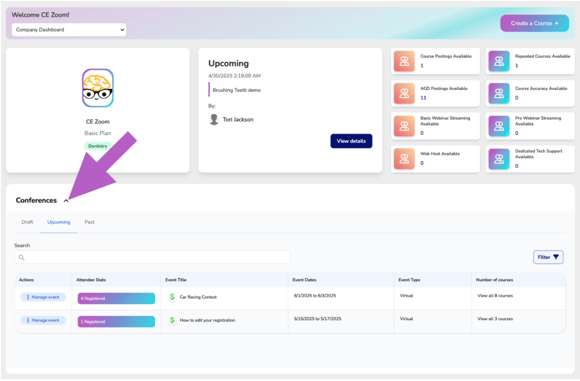Click the CE Zoom brain logo

(x=98, y=88)
